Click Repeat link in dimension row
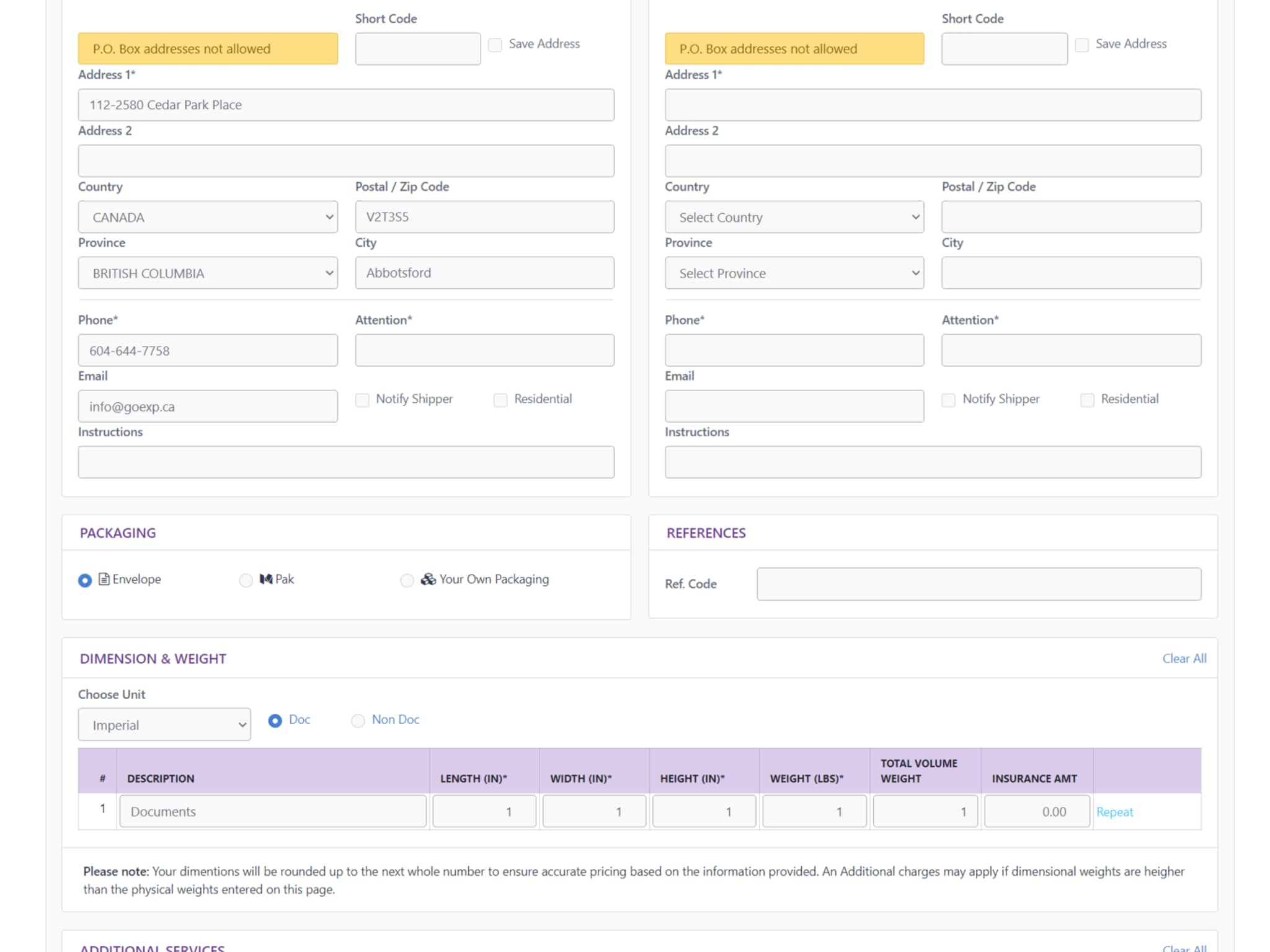The image size is (1270, 952). (x=1114, y=812)
